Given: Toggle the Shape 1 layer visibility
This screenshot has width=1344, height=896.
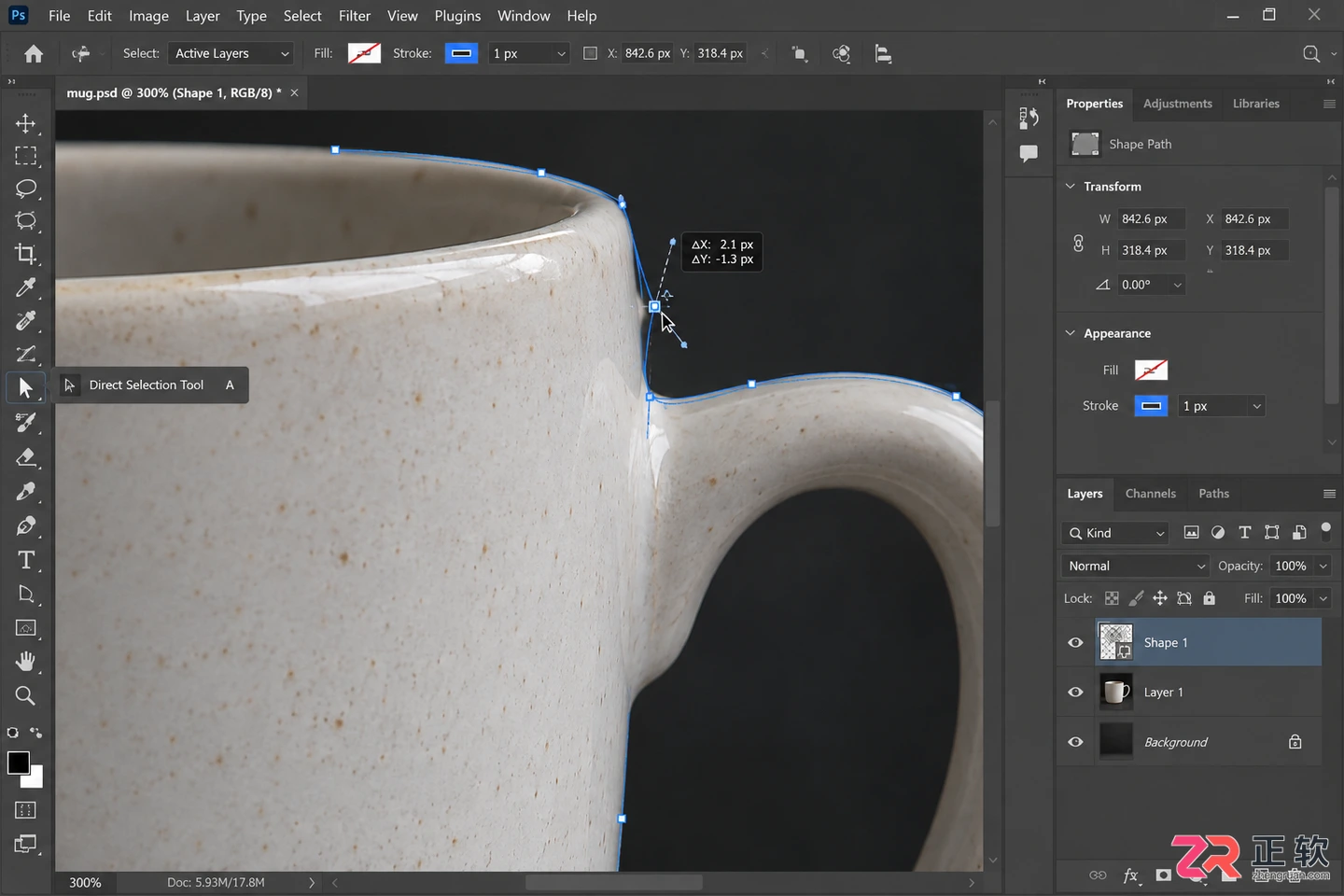Looking at the screenshot, I should [1075, 643].
